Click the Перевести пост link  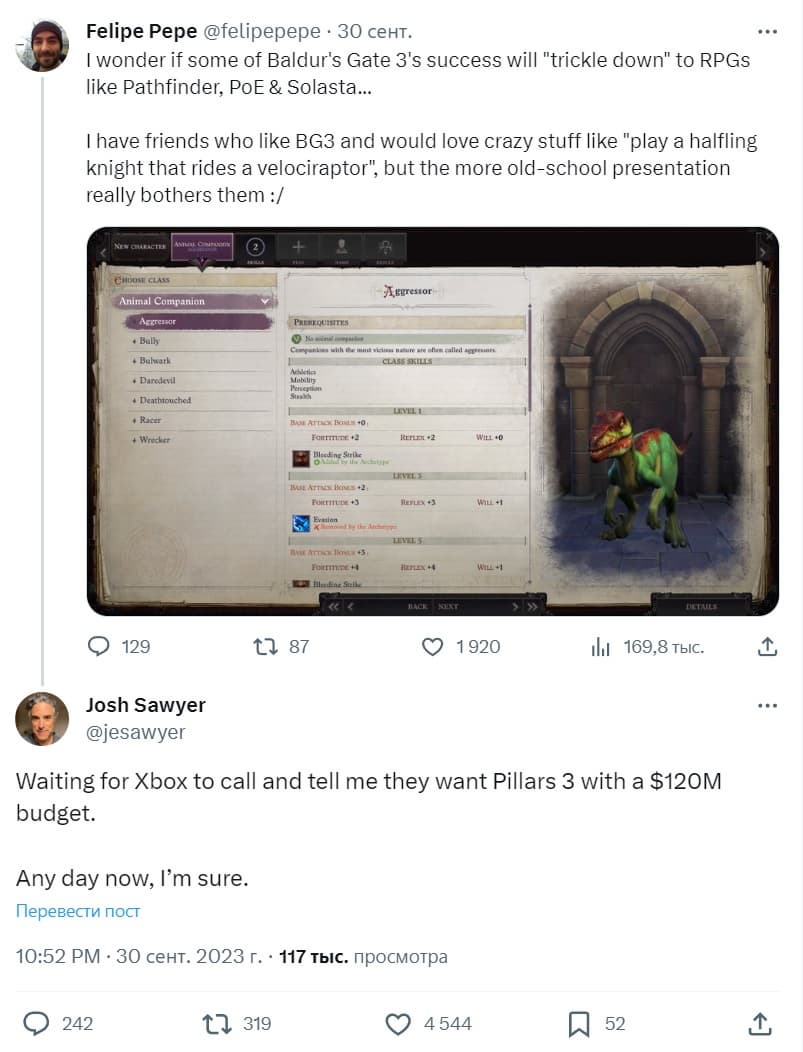[x=78, y=911]
